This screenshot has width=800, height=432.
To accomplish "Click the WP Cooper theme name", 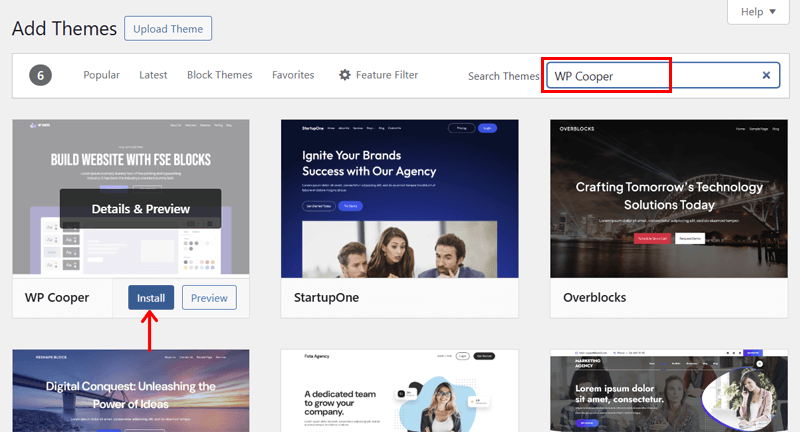I will [57, 297].
